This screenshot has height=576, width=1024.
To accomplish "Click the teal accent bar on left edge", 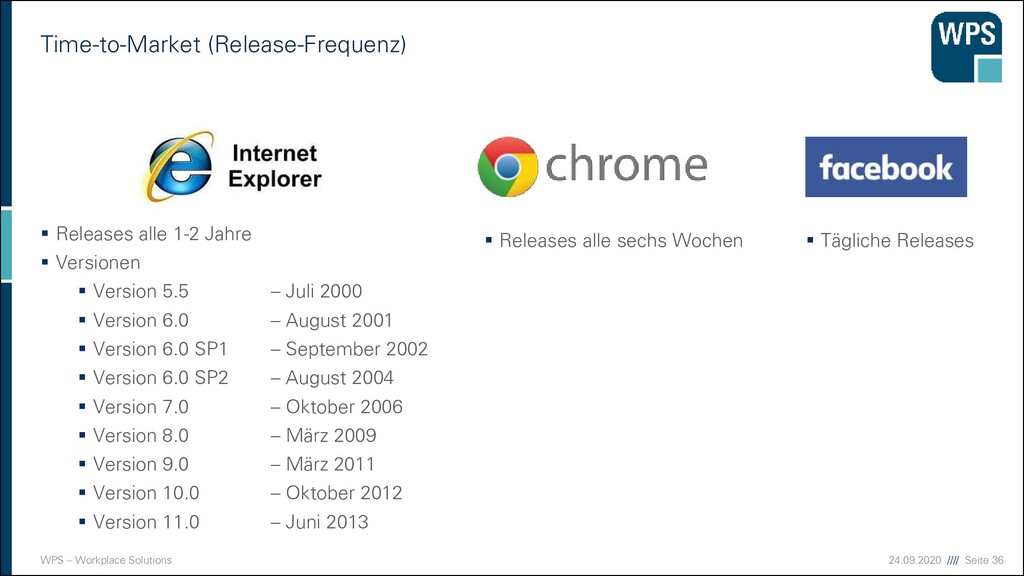I will [6, 245].
